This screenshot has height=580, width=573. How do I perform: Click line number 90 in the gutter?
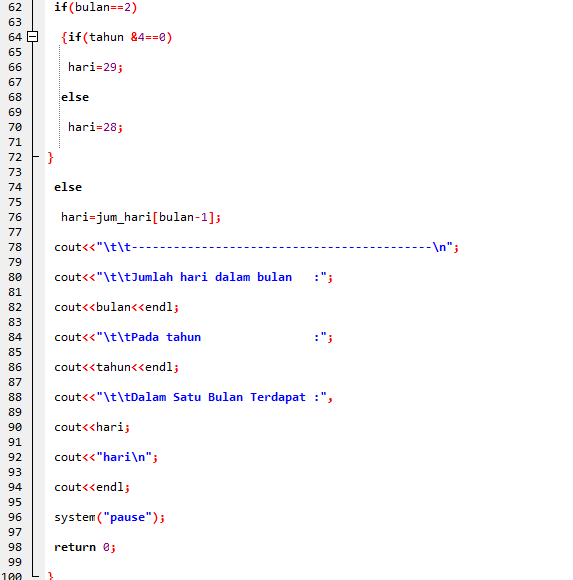[x=15, y=427]
